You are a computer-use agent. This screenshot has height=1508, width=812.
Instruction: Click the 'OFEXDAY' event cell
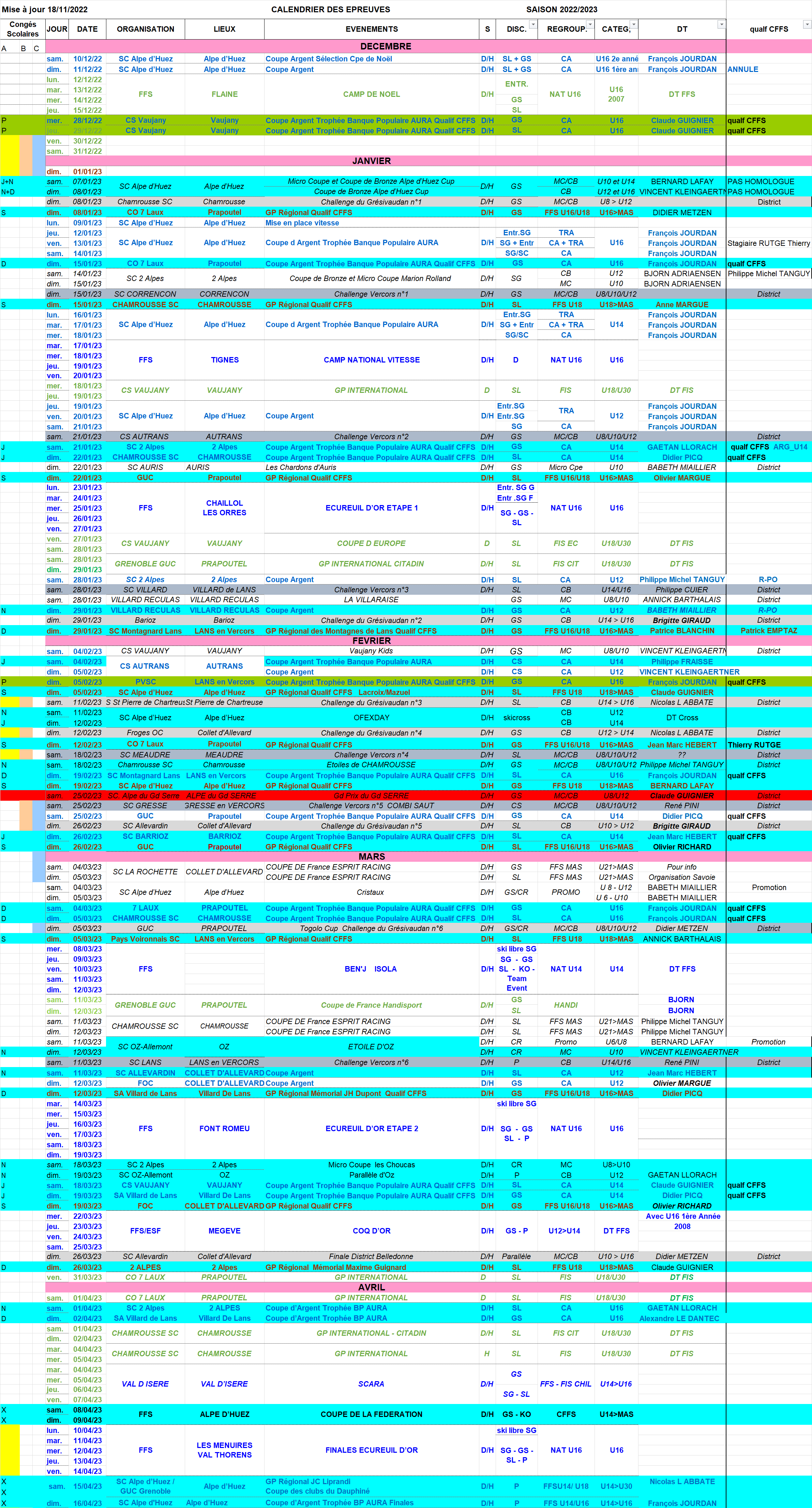(372, 718)
